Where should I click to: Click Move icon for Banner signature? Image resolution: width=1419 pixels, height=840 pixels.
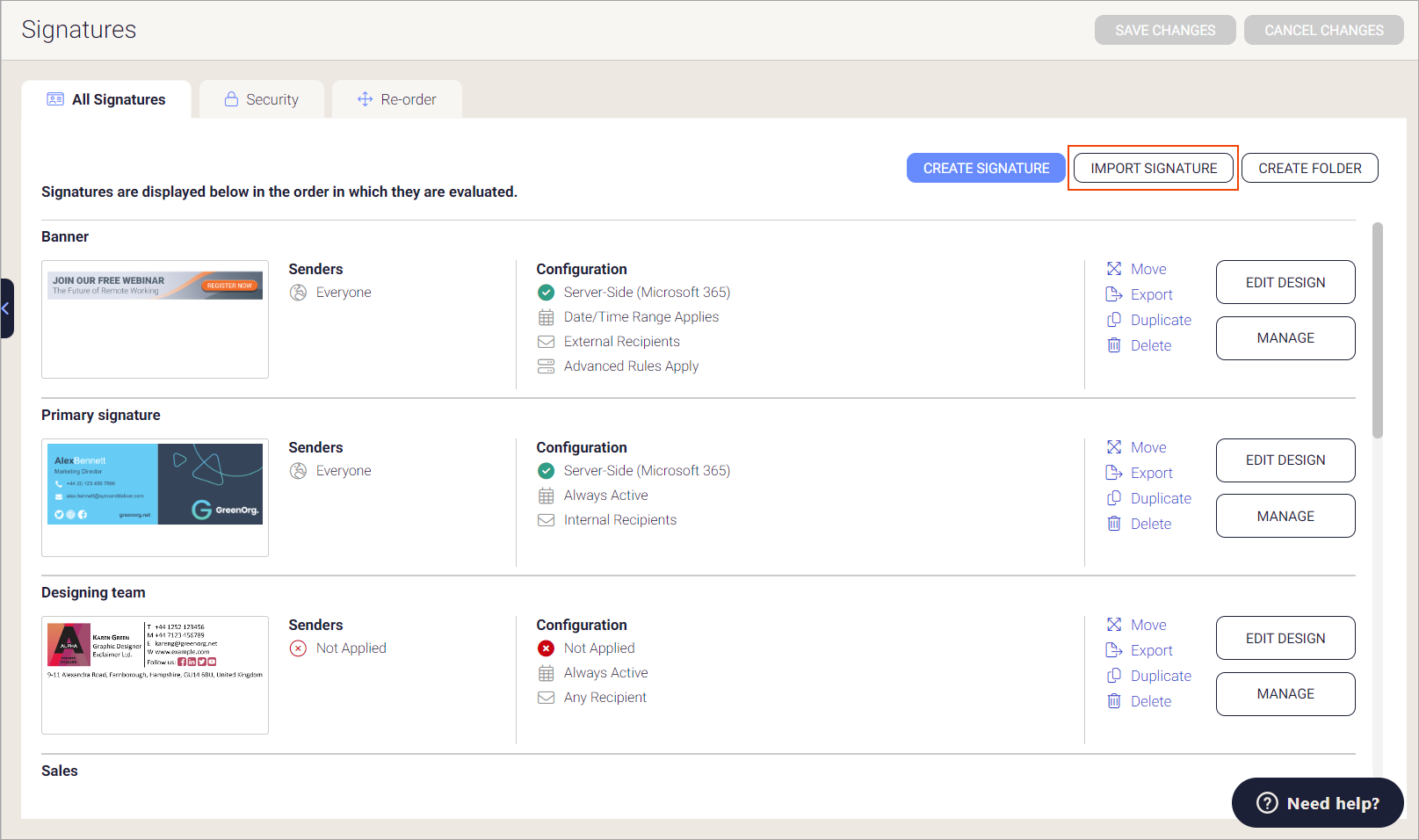pyautogui.click(x=1114, y=269)
